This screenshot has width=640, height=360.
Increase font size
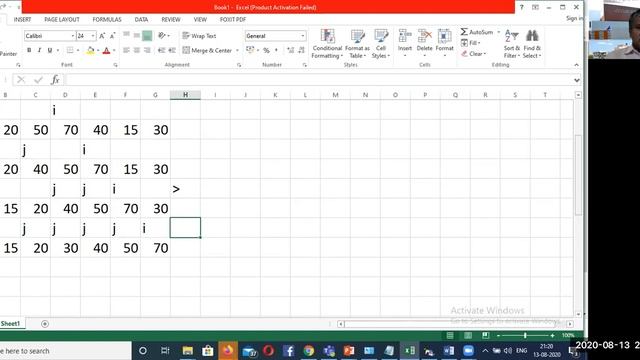[102, 36]
